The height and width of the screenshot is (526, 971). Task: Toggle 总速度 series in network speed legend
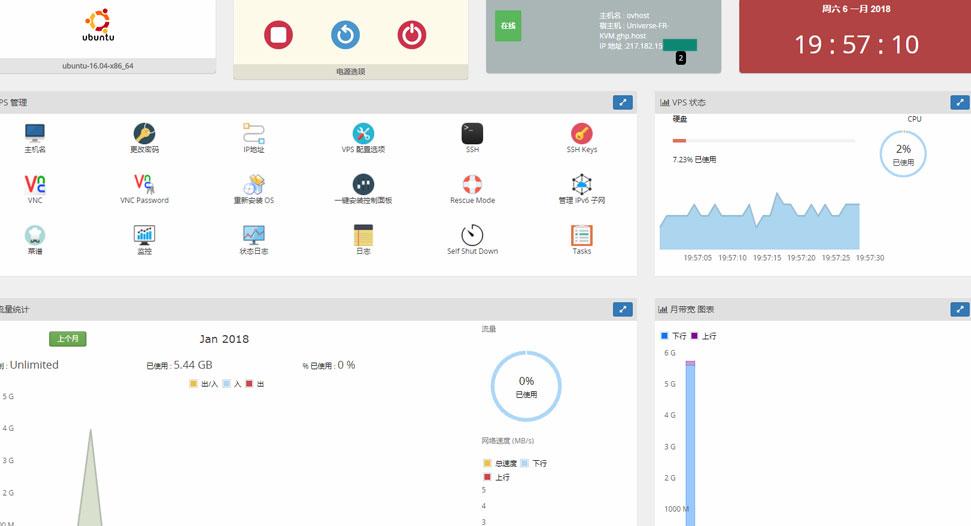(488, 463)
